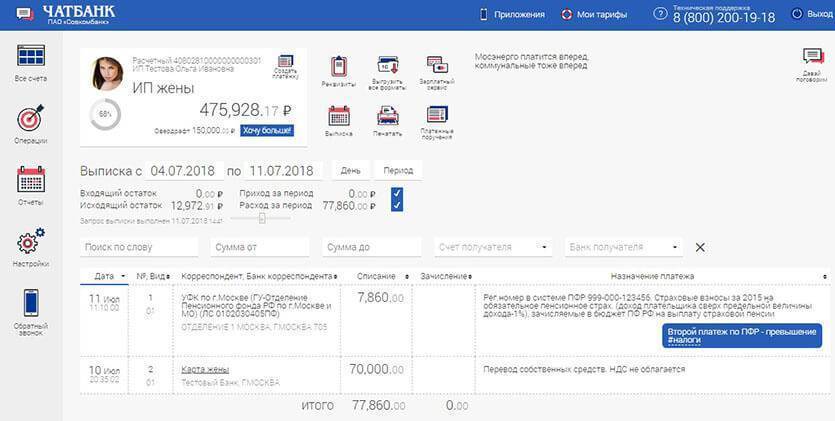This screenshot has height=421, width=835.
Task: Click the Хочу больше! button
Action: pyautogui.click(x=267, y=131)
